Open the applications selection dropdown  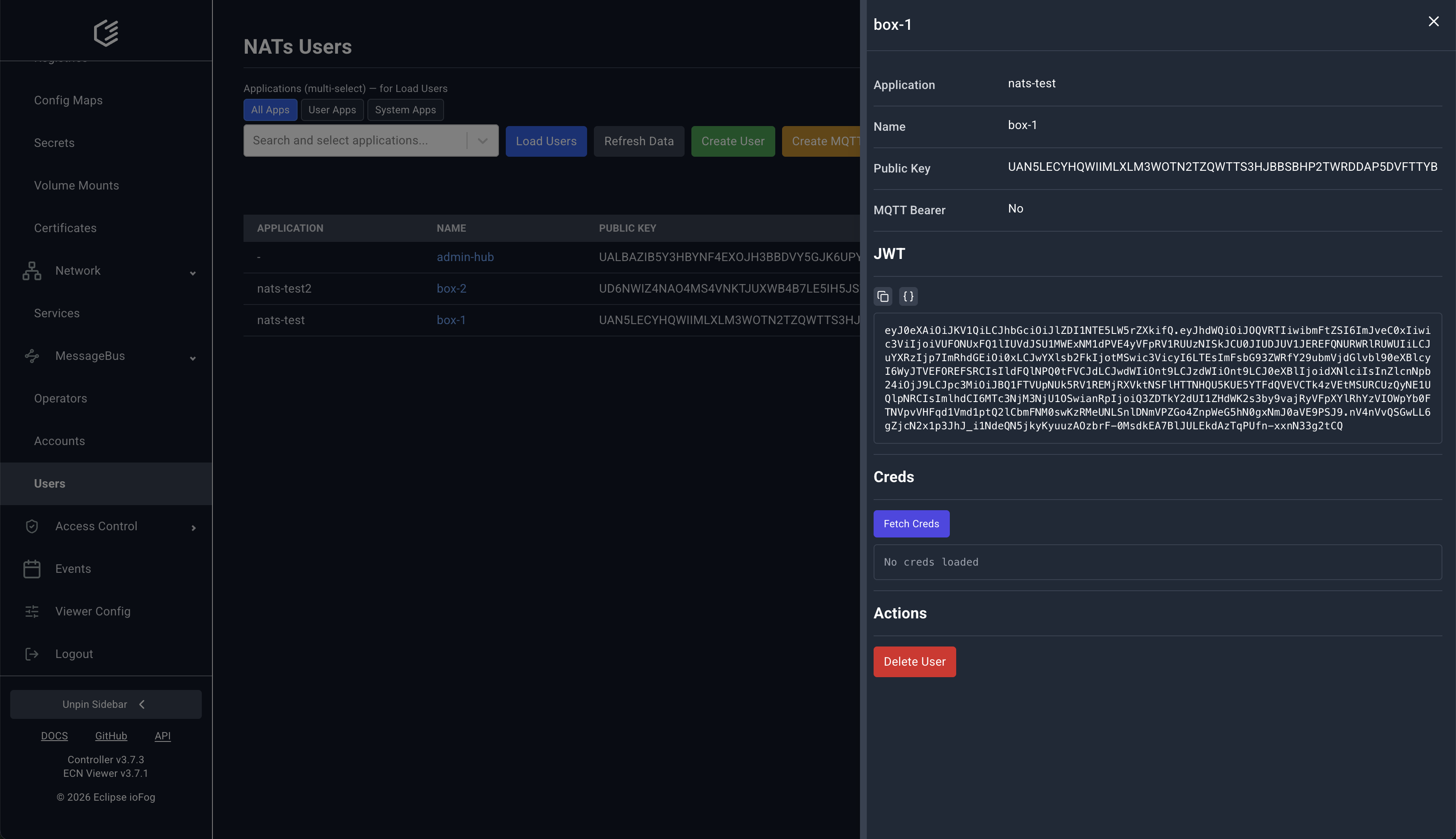click(x=482, y=140)
